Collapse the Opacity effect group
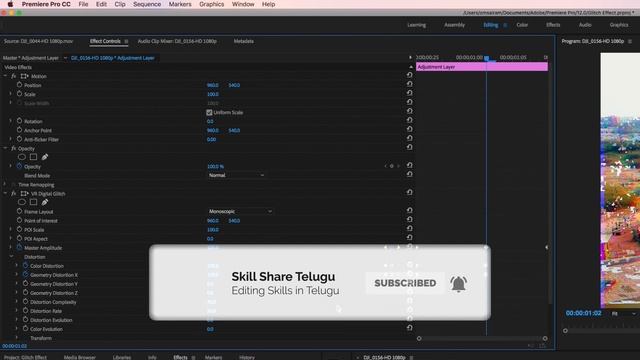The width and height of the screenshot is (640, 360). click(5, 148)
